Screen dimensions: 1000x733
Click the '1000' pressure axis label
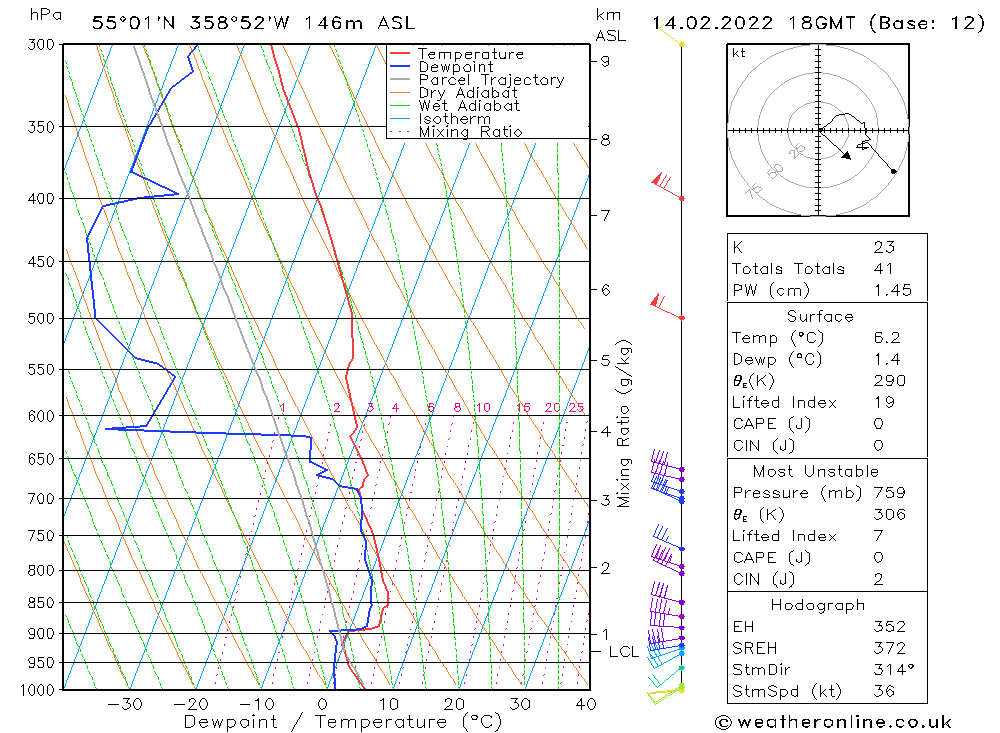pyautogui.click(x=38, y=690)
